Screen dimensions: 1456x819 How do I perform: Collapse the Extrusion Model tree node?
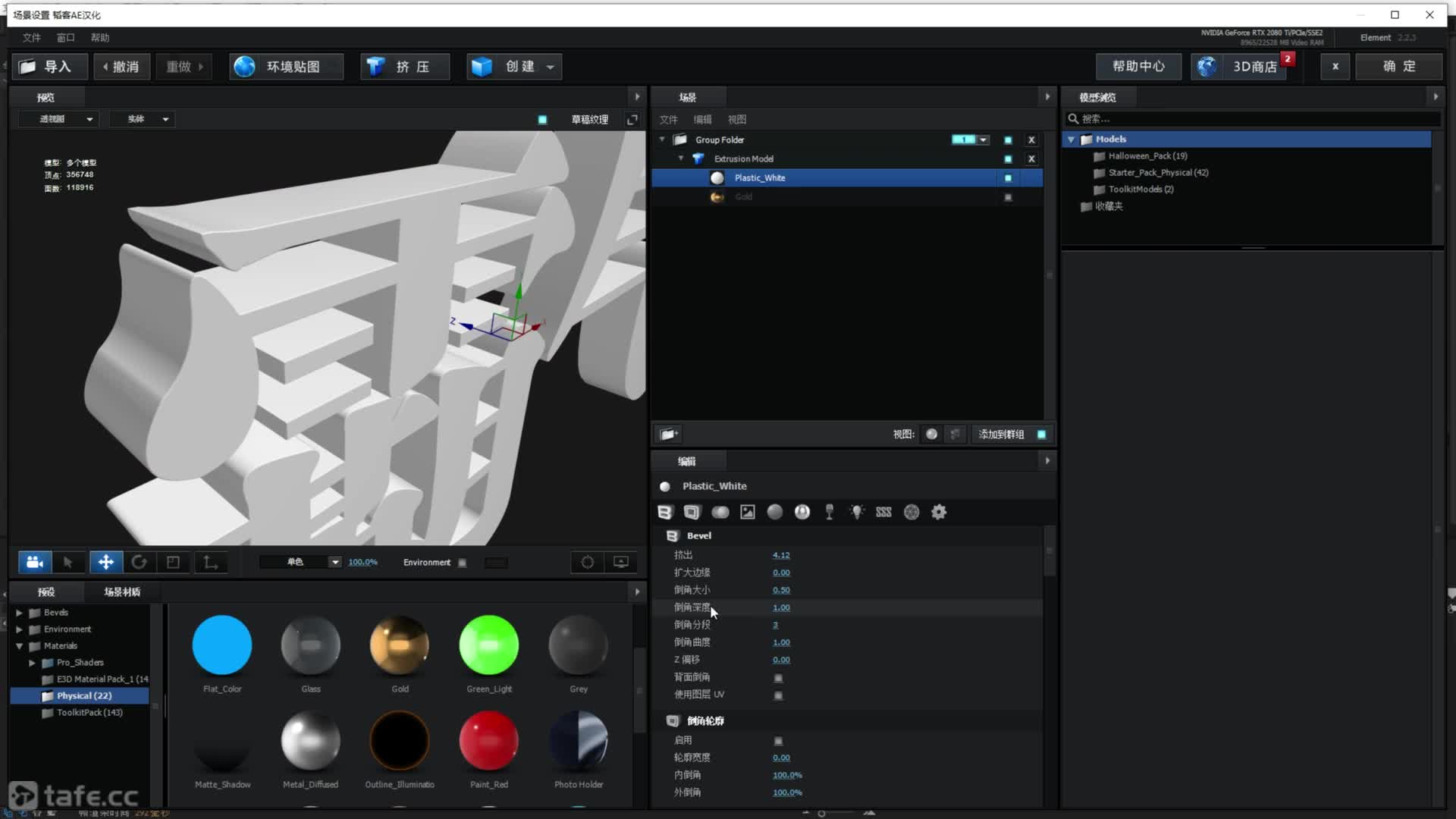pyautogui.click(x=681, y=158)
